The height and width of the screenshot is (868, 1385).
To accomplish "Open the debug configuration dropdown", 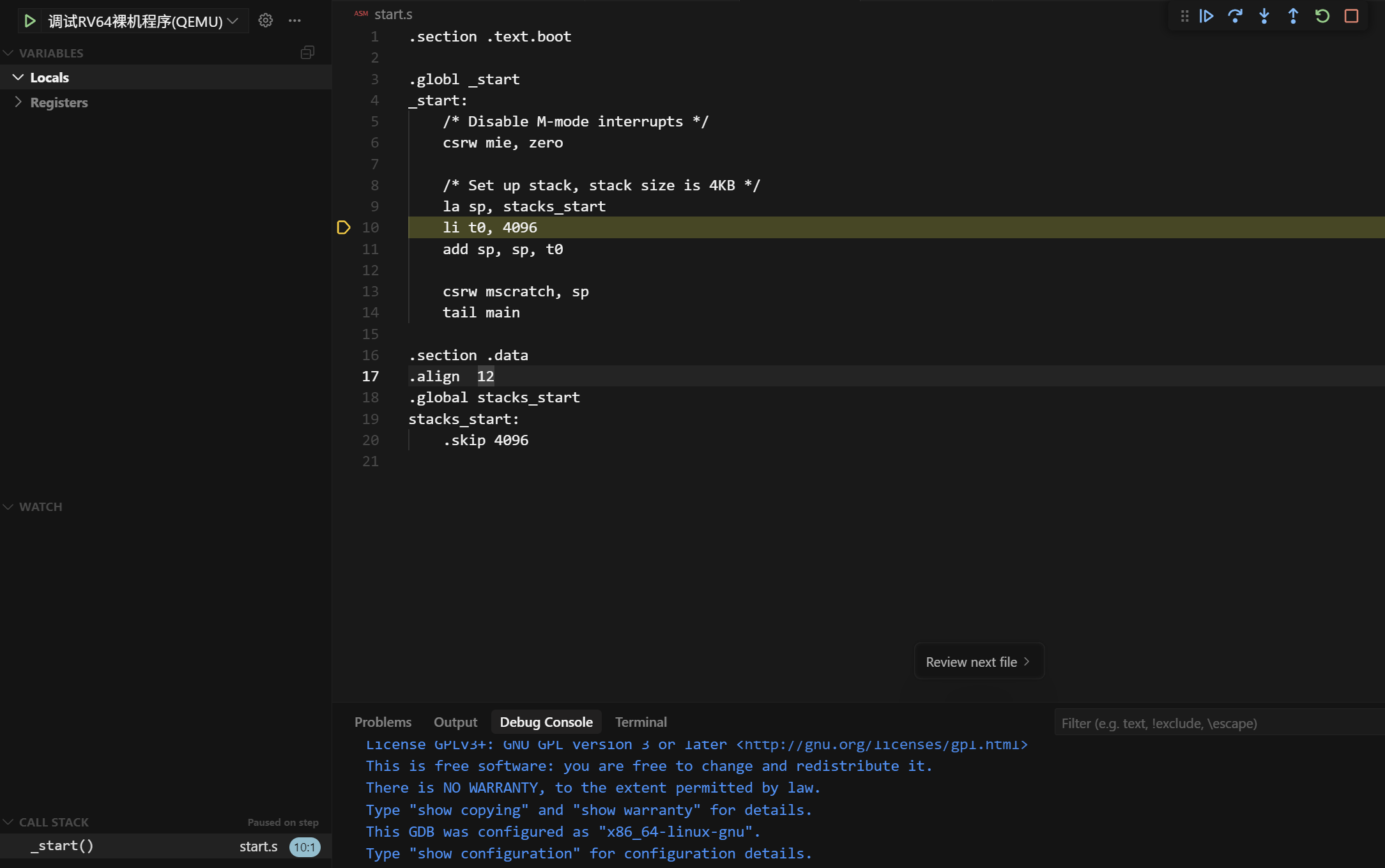I will [x=233, y=21].
